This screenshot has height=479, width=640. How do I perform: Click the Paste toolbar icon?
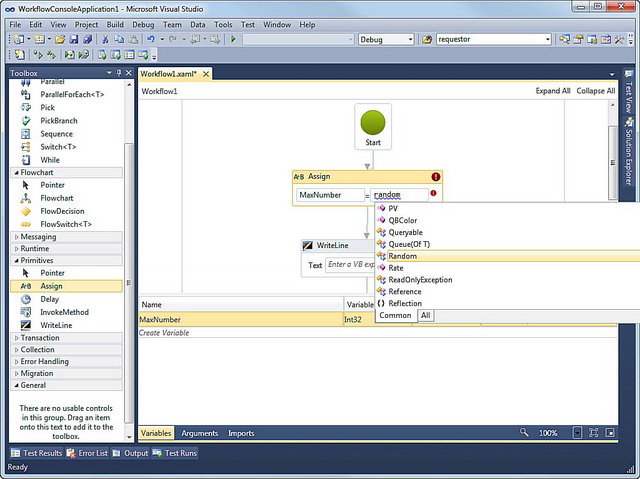click(x=133, y=40)
